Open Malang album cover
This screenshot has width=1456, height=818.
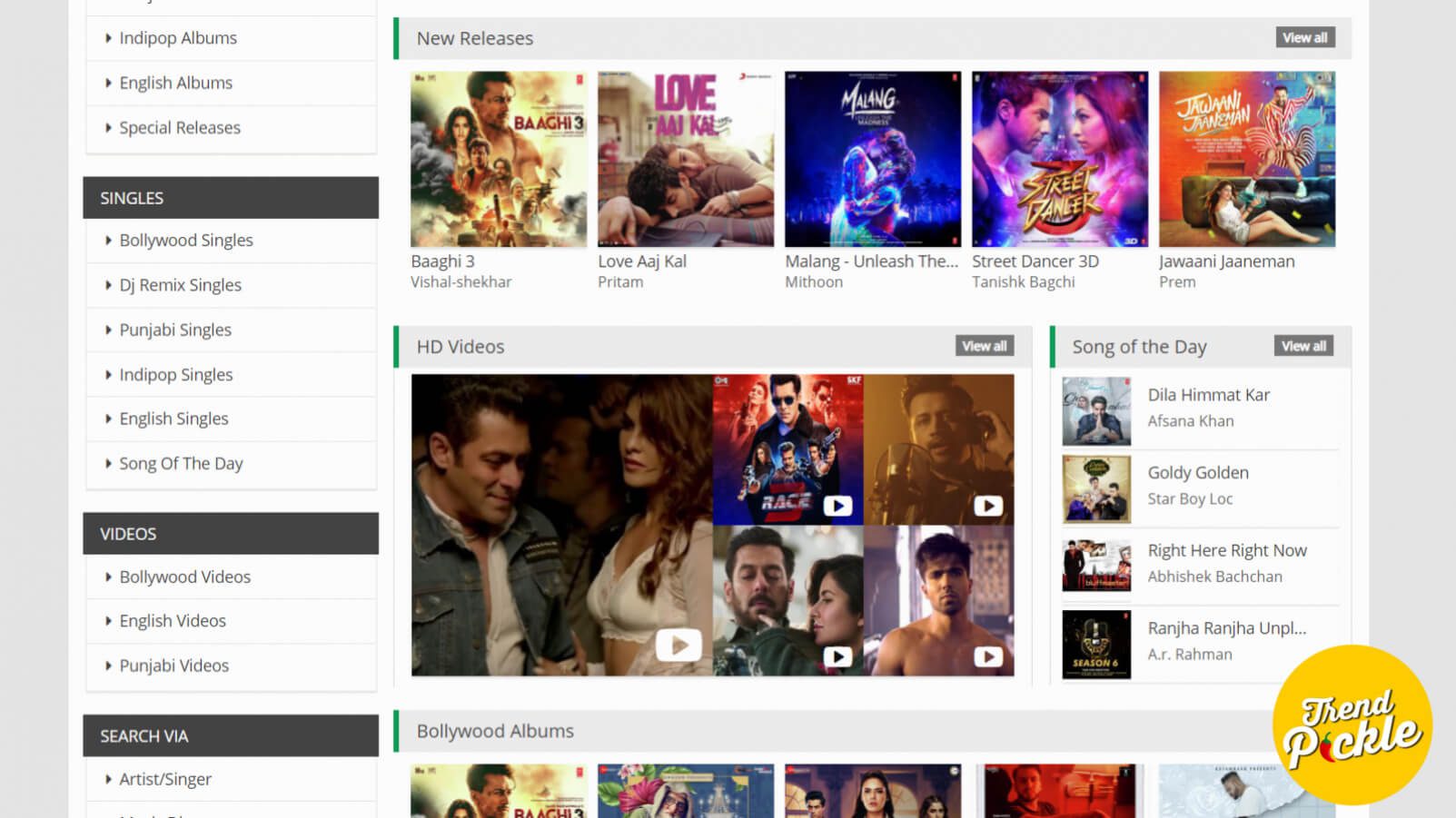click(873, 159)
